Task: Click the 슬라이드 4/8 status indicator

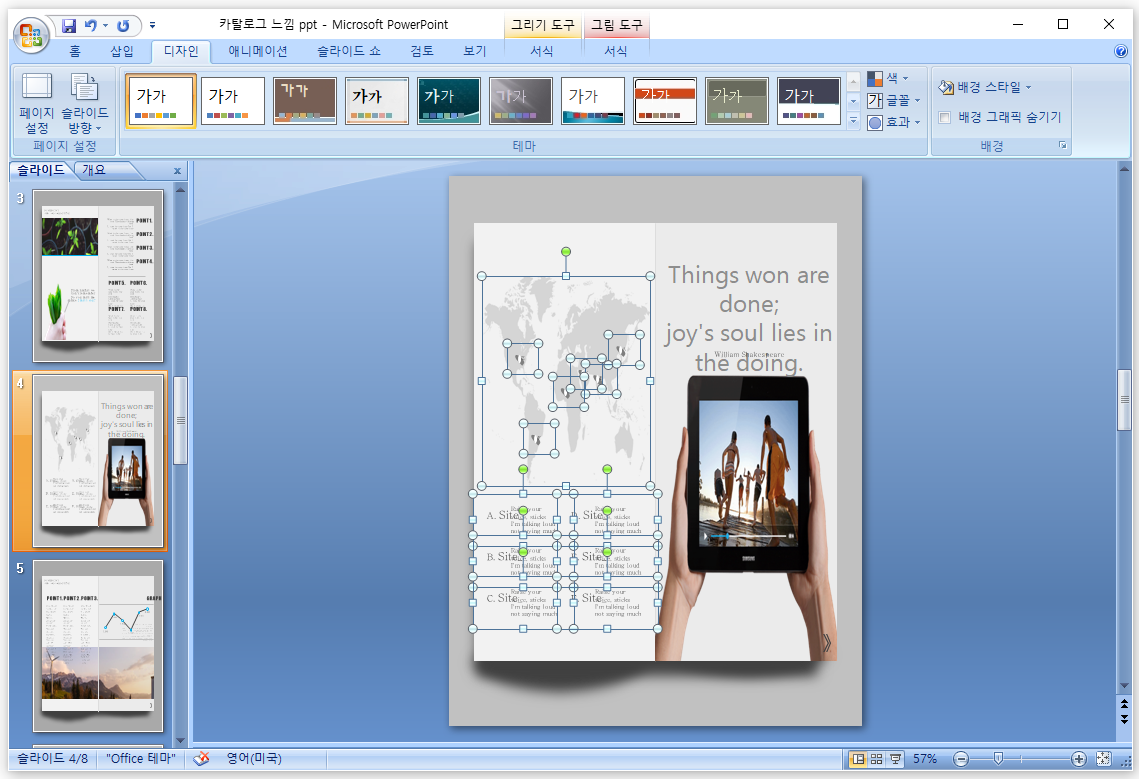Action: (52, 759)
